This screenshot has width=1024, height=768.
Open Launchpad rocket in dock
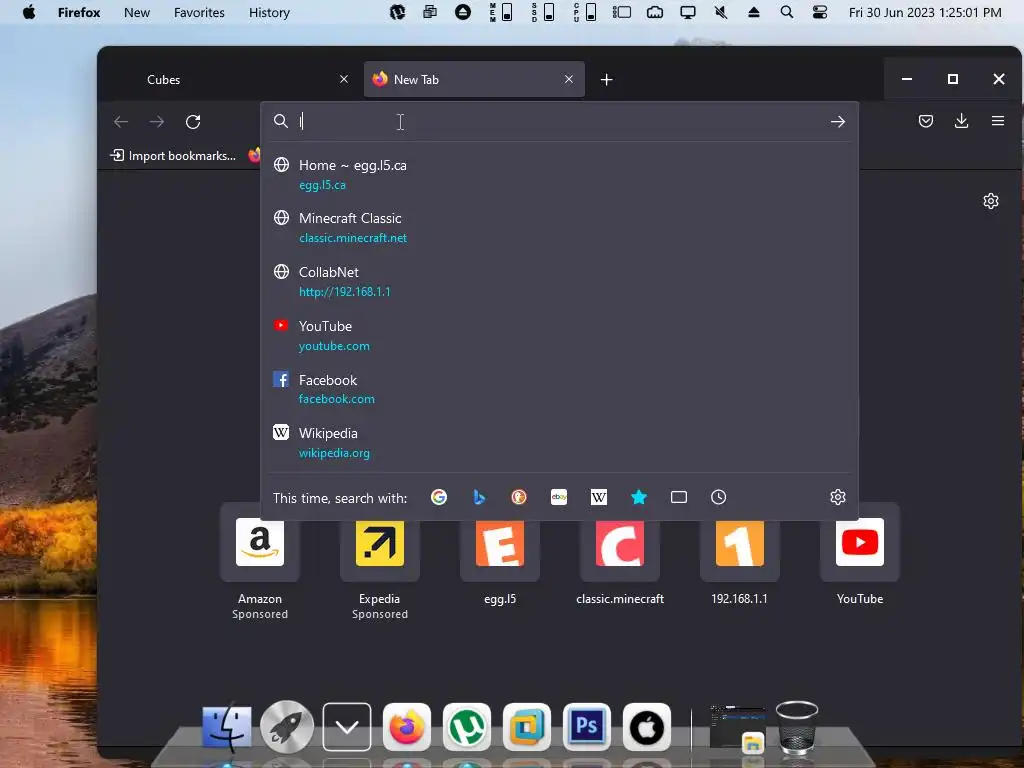286,726
